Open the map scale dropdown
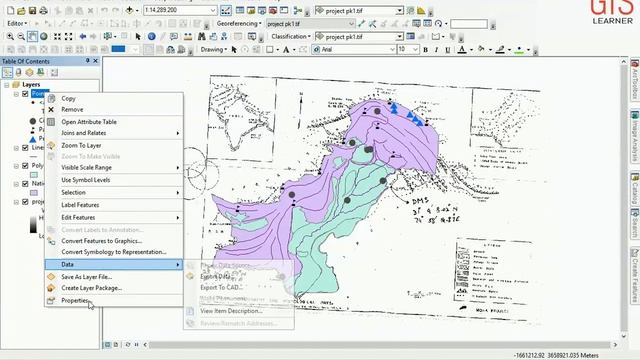This screenshot has width=640, height=360. pos(213,10)
